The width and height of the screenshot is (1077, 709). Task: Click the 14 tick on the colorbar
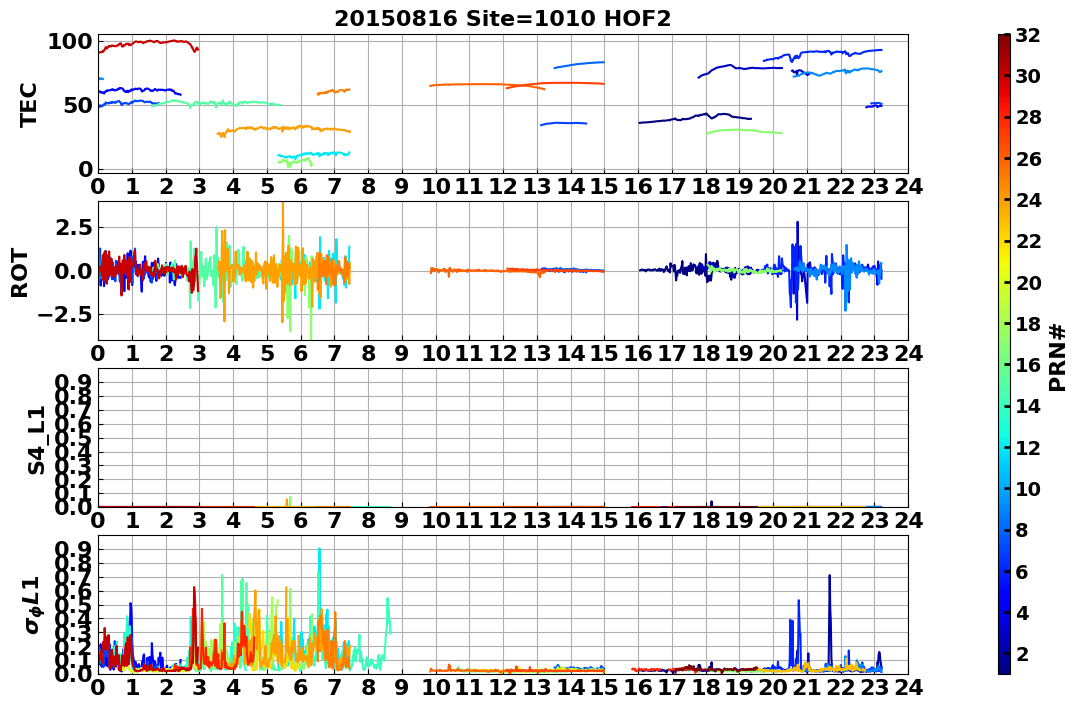[1028, 406]
